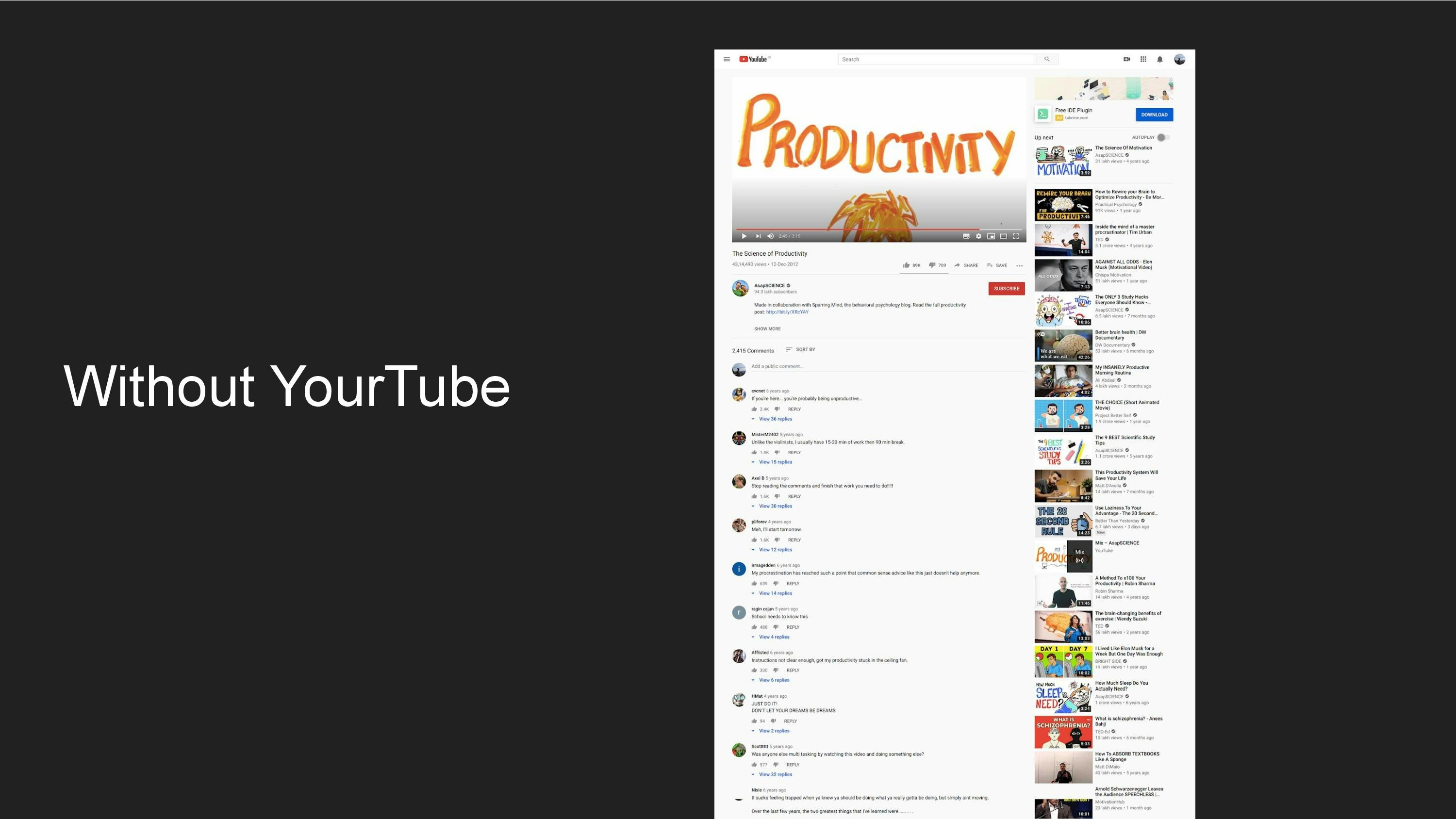The width and height of the screenshot is (1456, 819).
Task: Open the YouTube apps grid icon
Action: (1143, 59)
